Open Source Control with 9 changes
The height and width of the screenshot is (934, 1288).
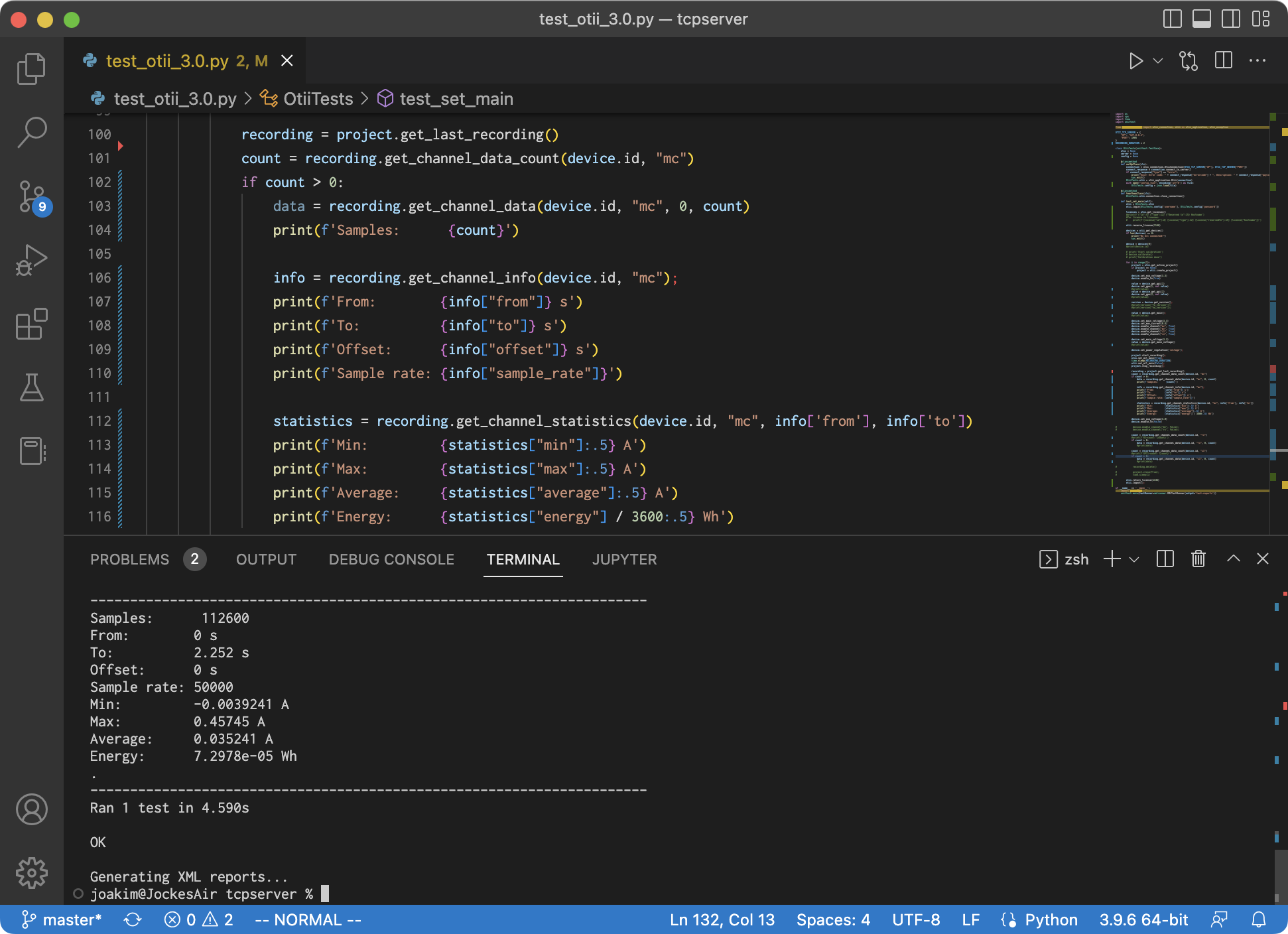click(x=31, y=197)
